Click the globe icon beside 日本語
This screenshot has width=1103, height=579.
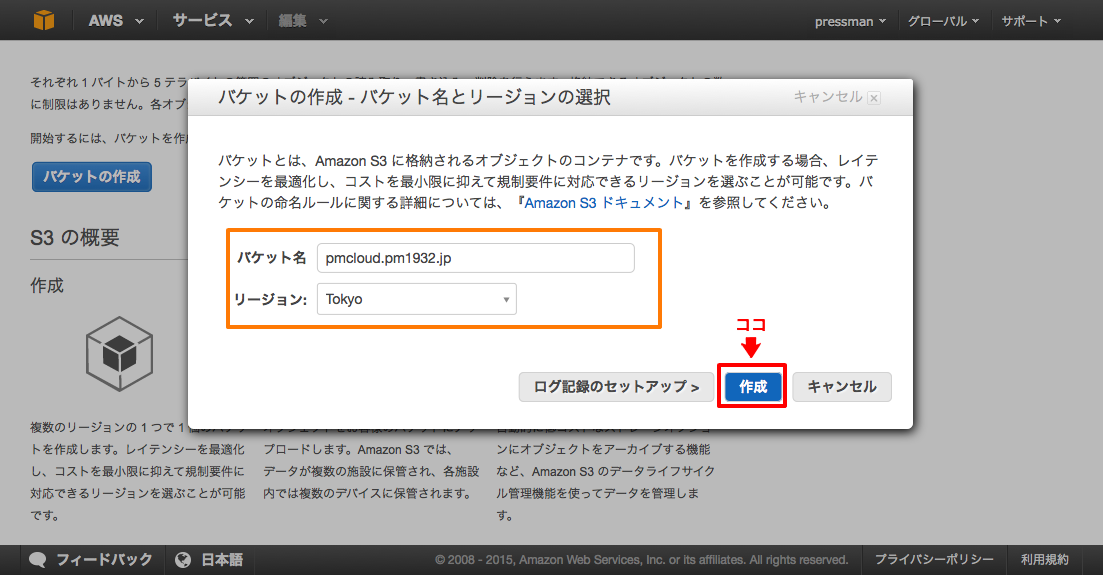tap(183, 560)
